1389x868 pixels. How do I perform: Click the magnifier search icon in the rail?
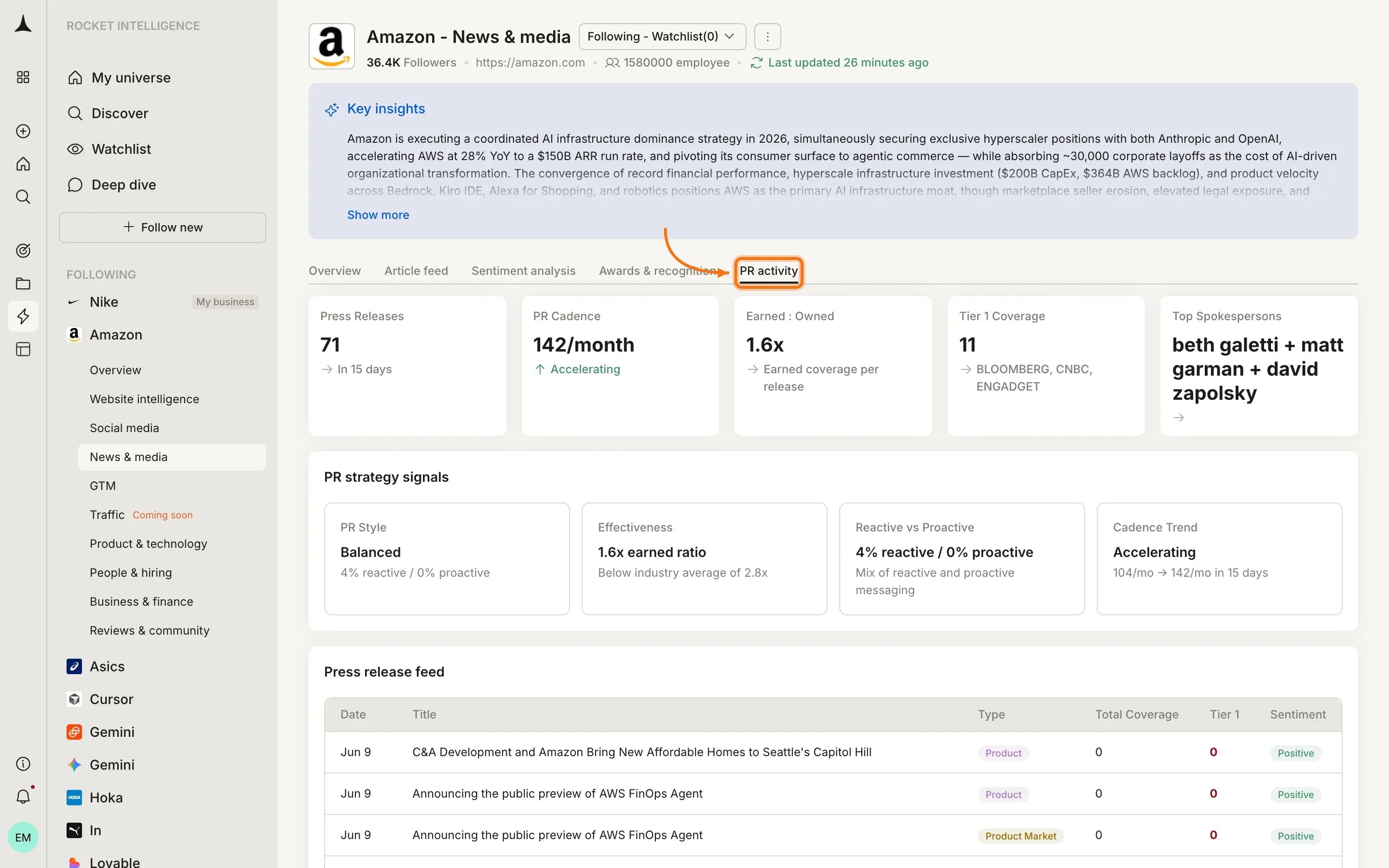pyautogui.click(x=23, y=197)
